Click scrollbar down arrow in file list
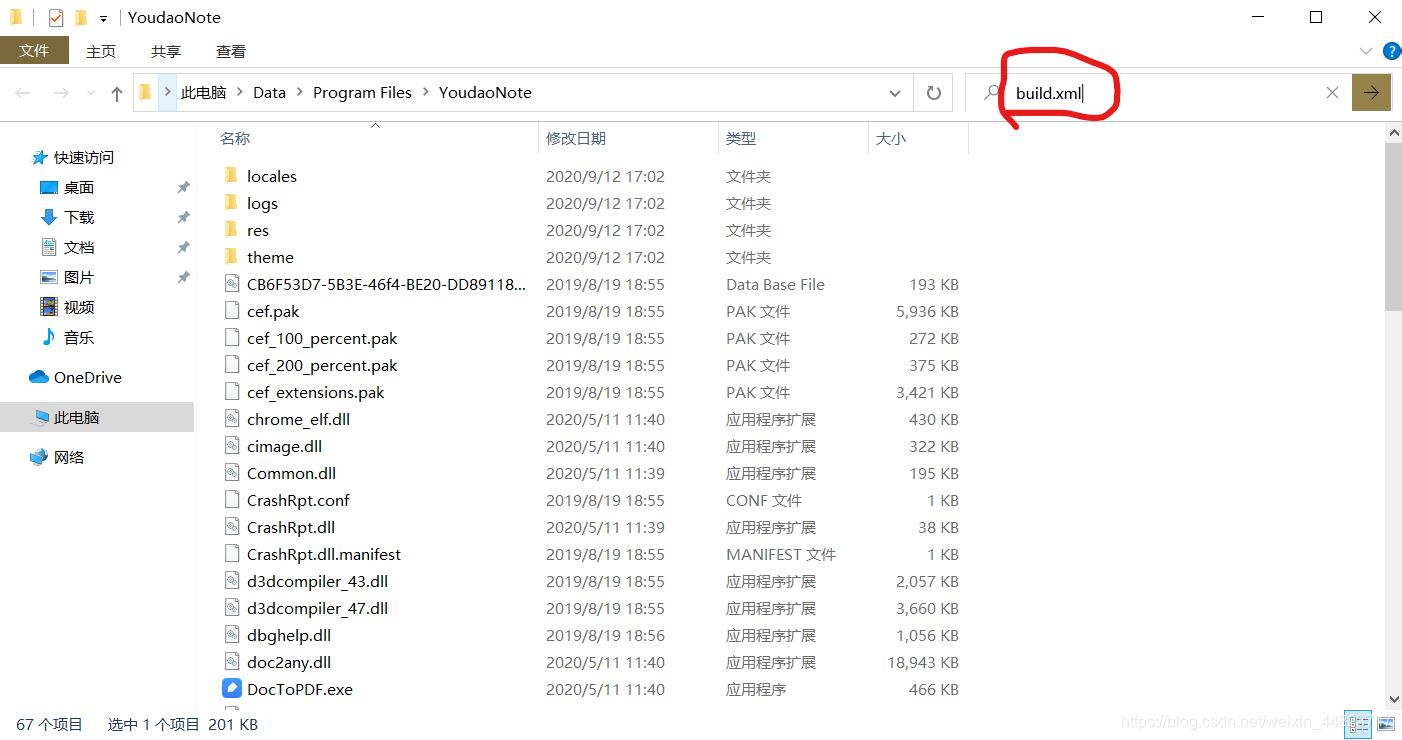The height and width of the screenshot is (740, 1402). (1393, 700)
